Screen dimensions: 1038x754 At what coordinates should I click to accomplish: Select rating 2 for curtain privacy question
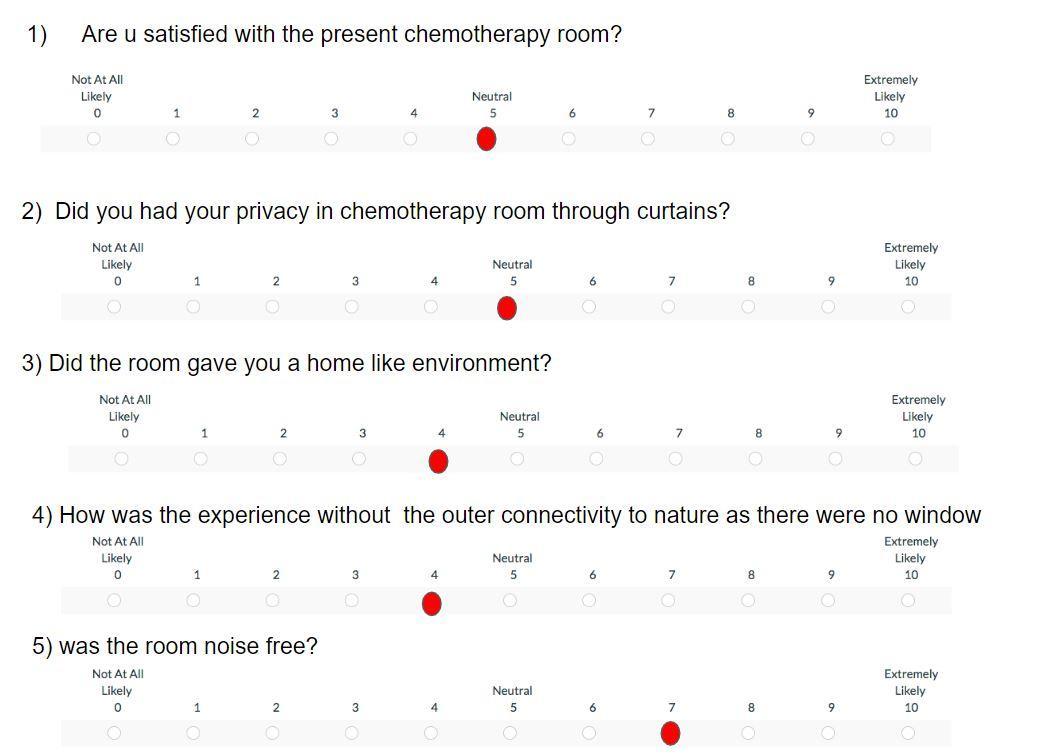point(272,307)
